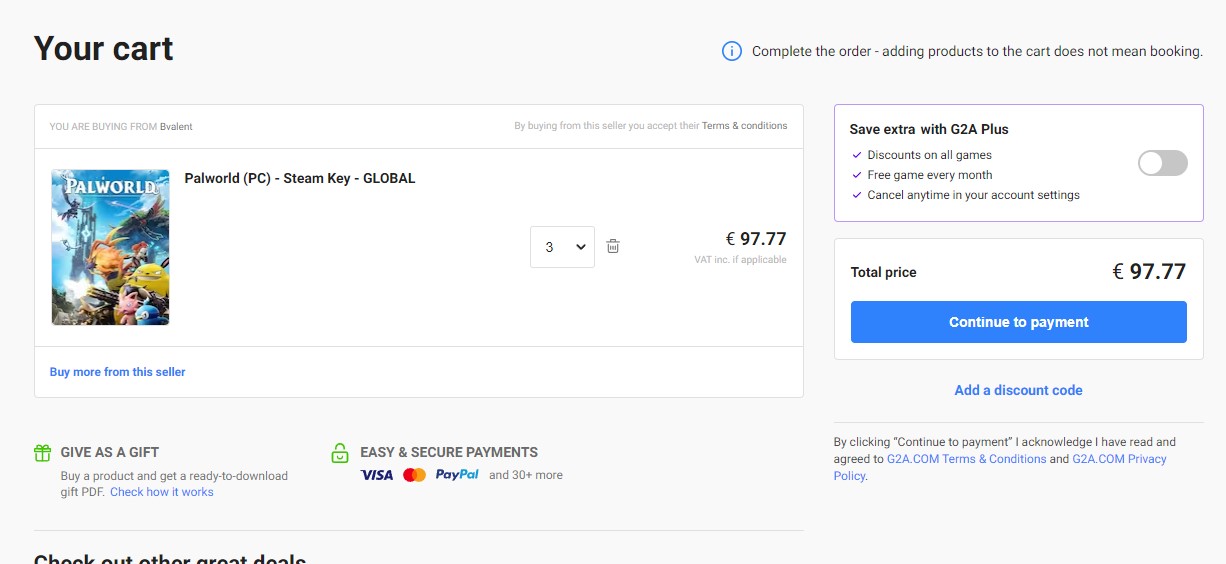Click the VISA payment logo
Screen dimensions: 1226x564
click(x=377, y=475)
